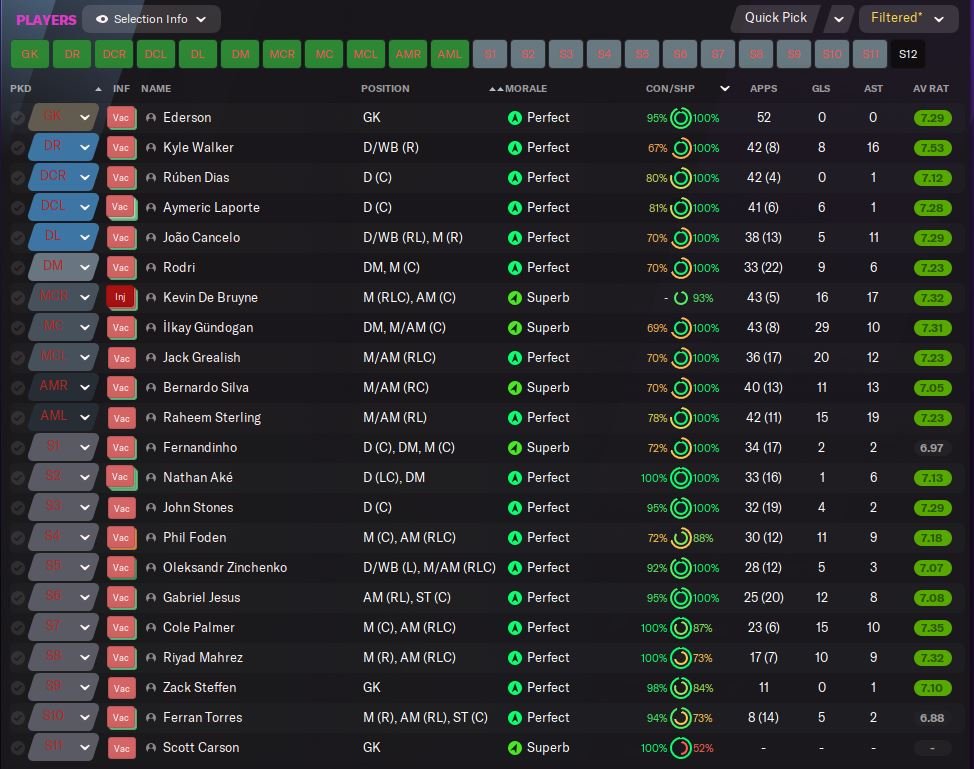974x769 pixels.
Task: Open the AMR position dropdown for Bernardo Silva
Action: click(64, 386)
